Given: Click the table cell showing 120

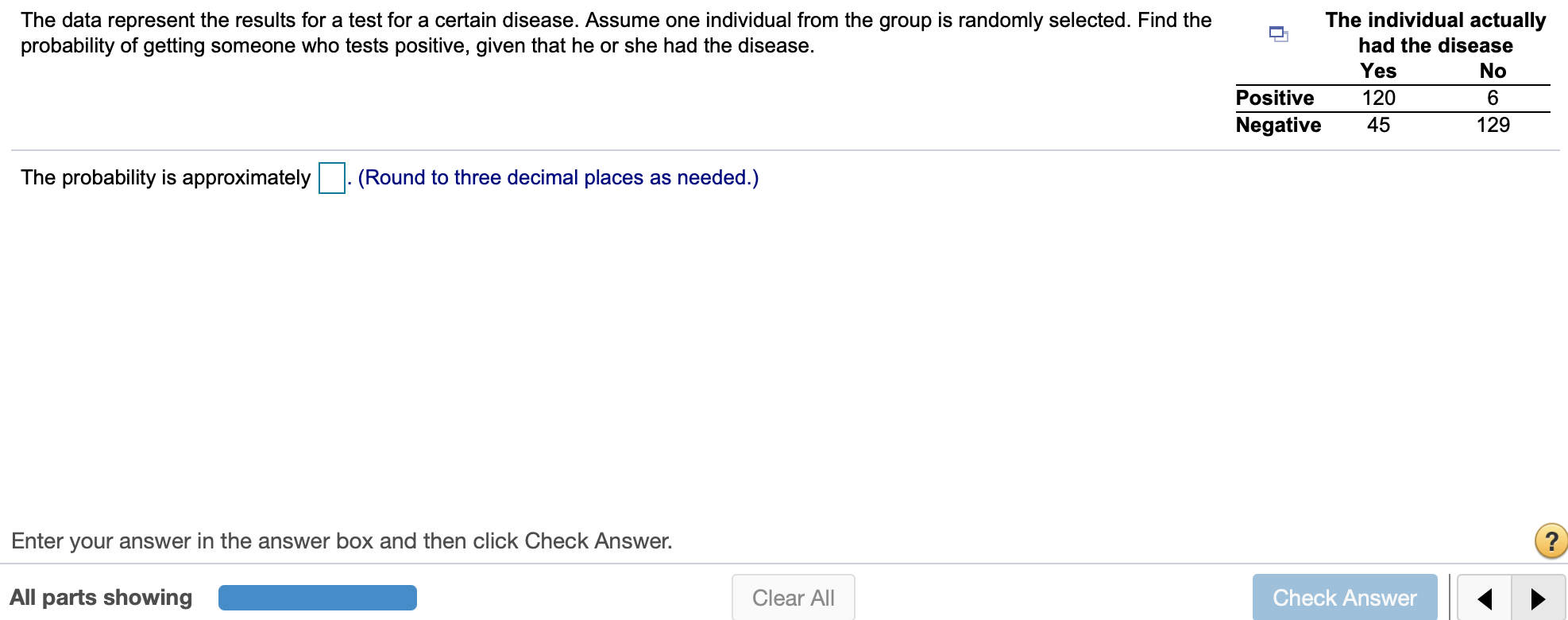Looking at the screenshot, I should tap(1378, 98).
